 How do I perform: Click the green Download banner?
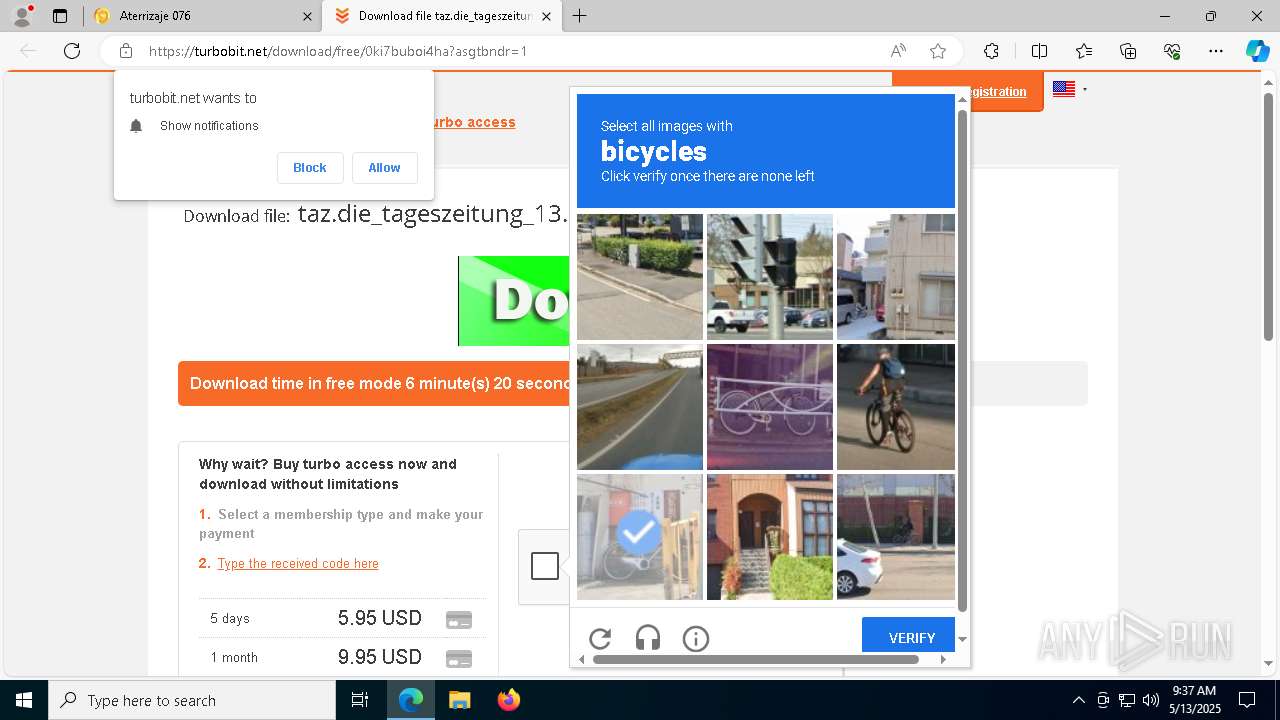(514, 301)
